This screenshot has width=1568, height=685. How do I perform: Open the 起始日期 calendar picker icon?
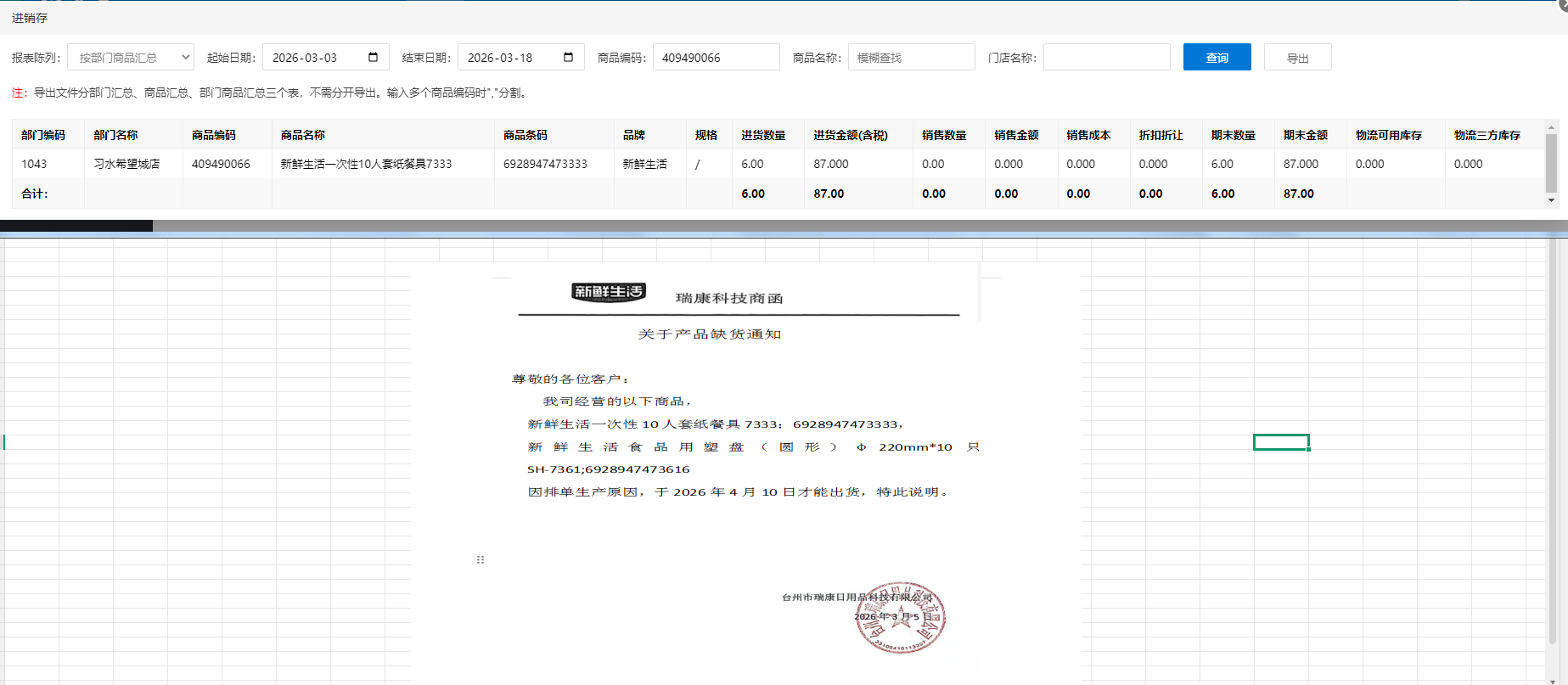point(373,57)
